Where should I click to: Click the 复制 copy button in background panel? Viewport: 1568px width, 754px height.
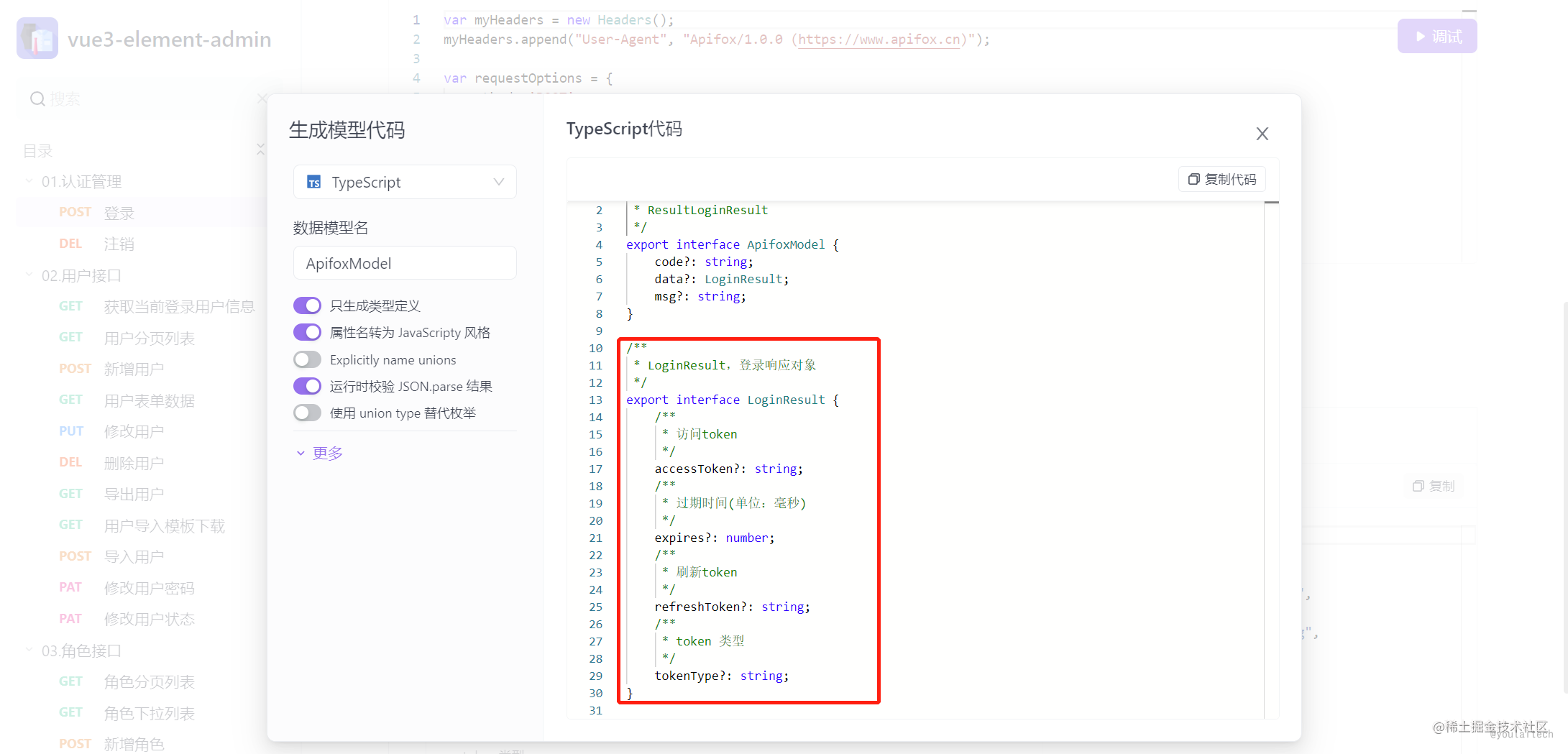click(1434, 486)
